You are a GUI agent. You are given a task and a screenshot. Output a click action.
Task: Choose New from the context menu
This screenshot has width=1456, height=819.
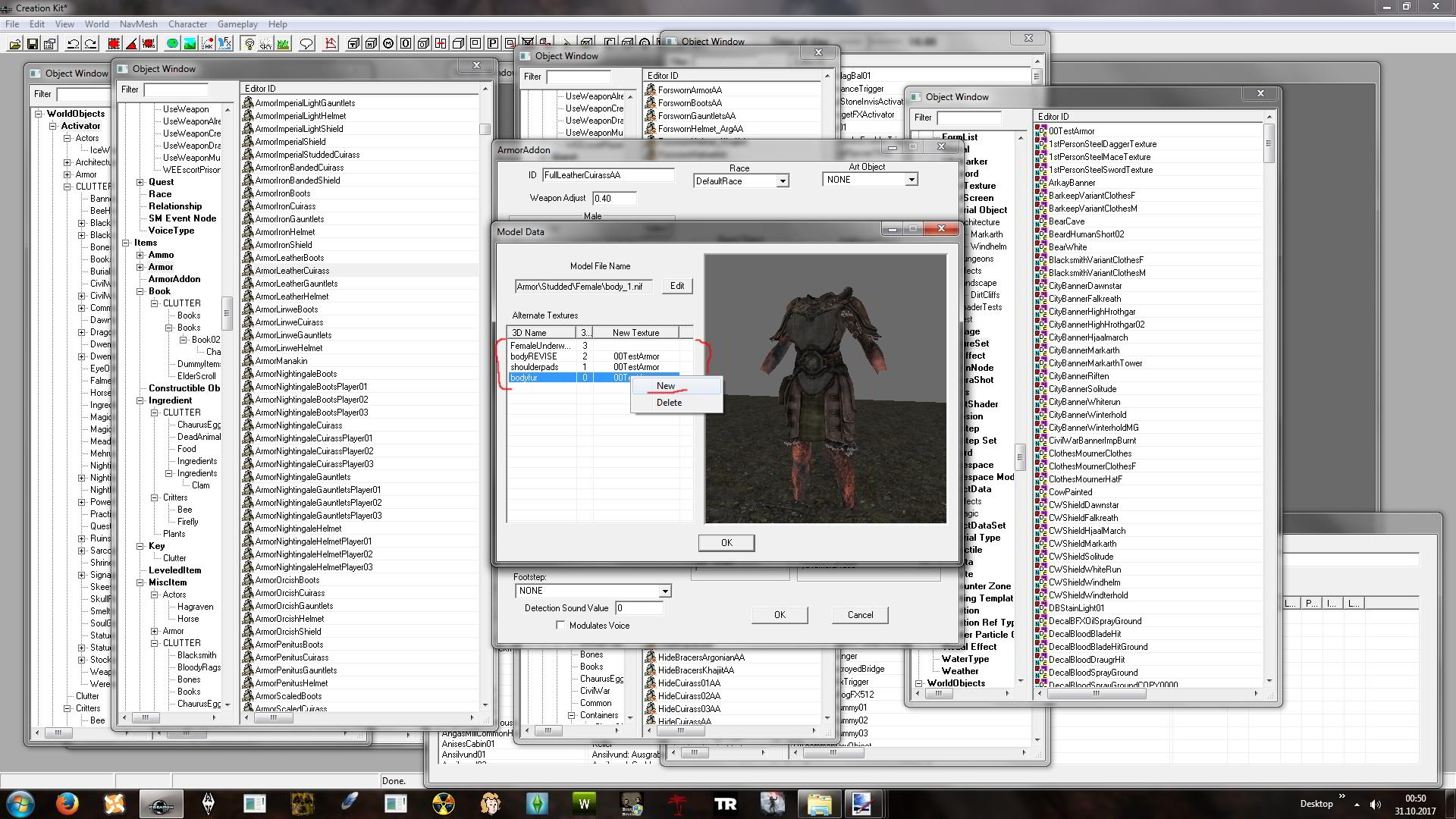coord(666,386)
